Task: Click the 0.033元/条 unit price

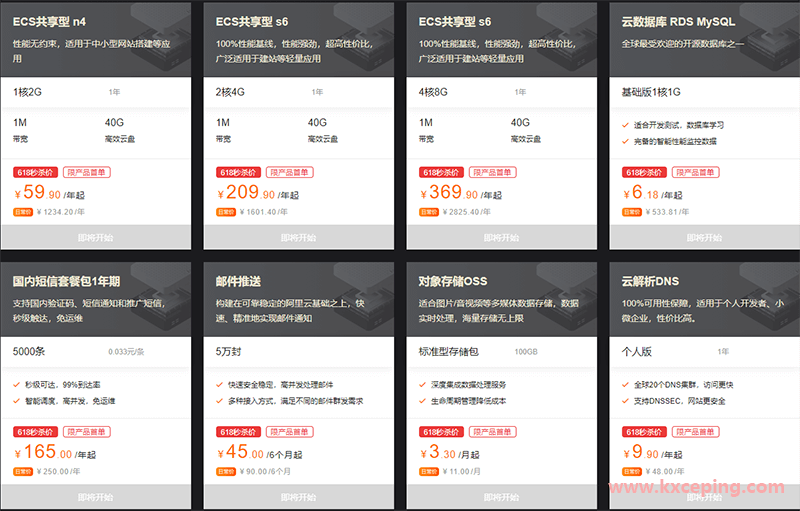Action: [x=126, y=352]
